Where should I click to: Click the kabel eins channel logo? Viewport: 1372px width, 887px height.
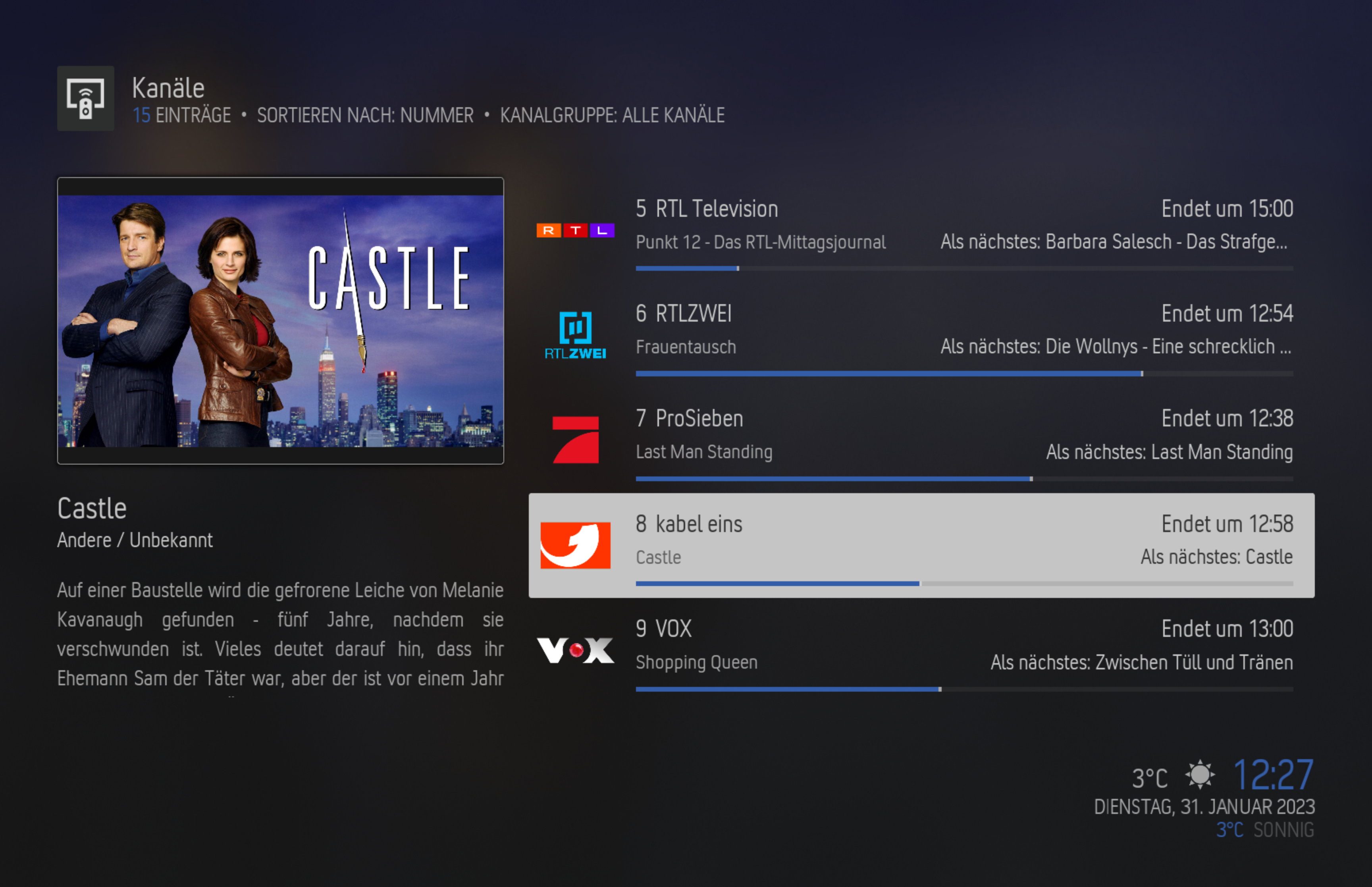(575, 545)
